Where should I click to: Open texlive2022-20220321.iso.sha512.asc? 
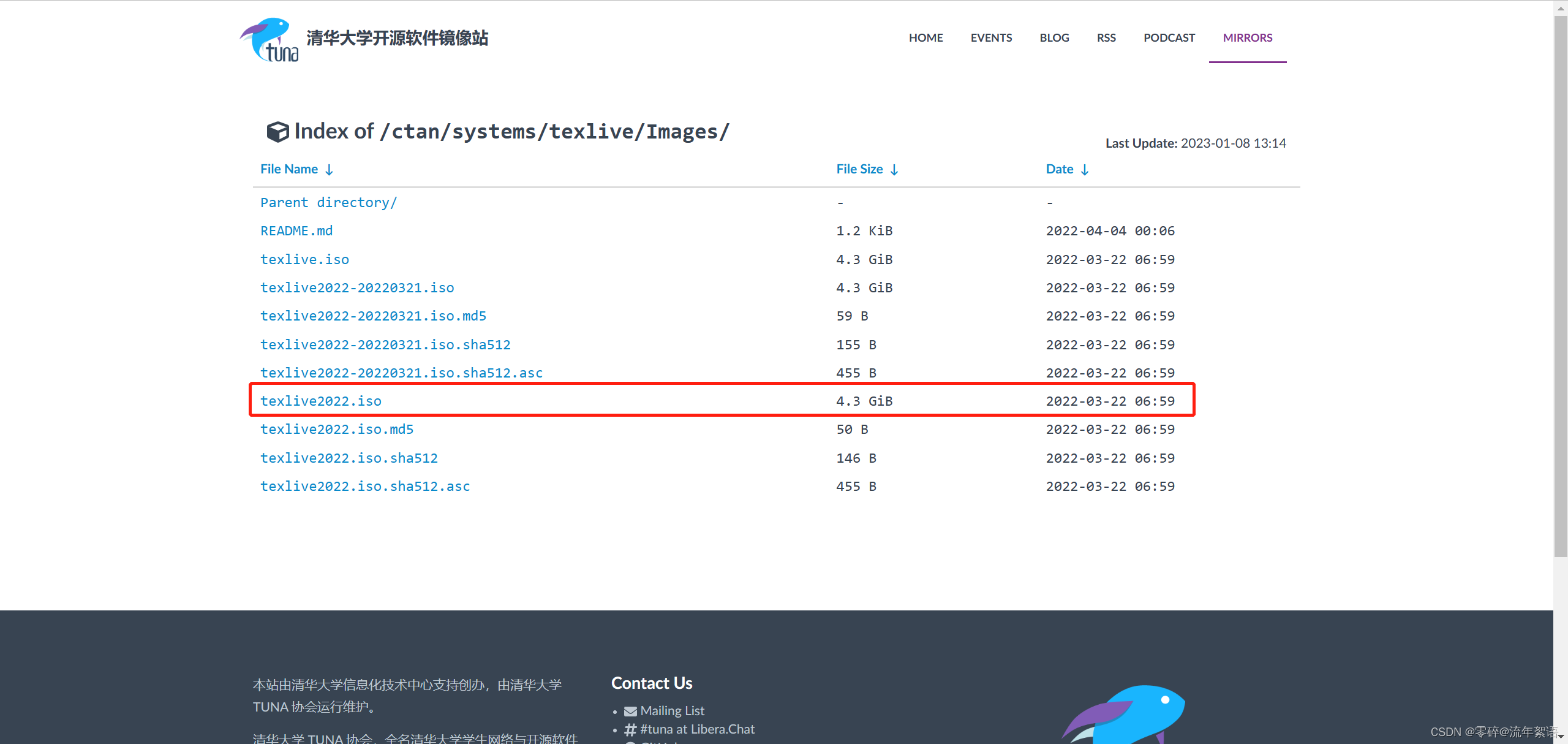(401, 373)
